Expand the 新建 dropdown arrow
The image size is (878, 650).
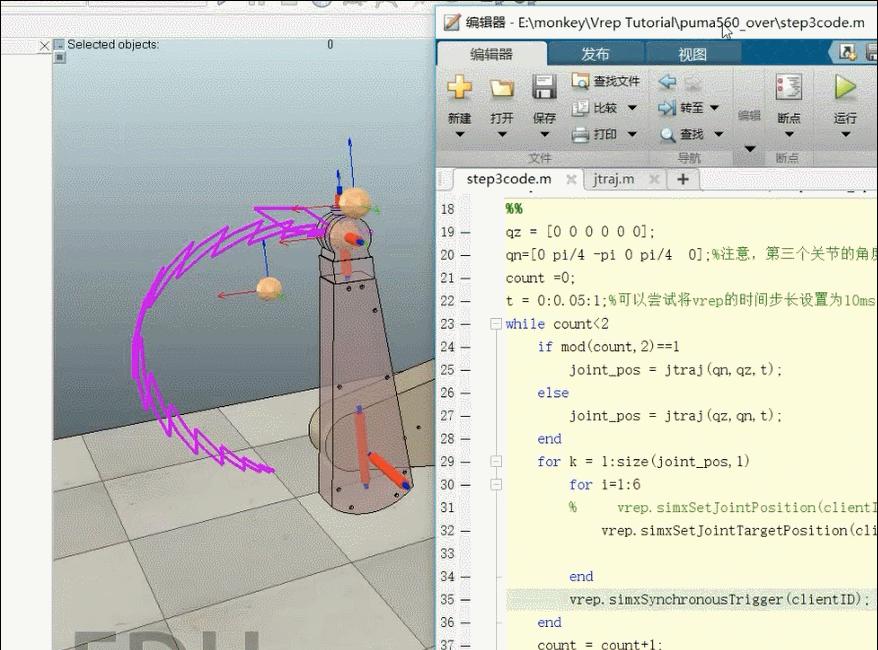pyautogui.click(x=459, y=134)
